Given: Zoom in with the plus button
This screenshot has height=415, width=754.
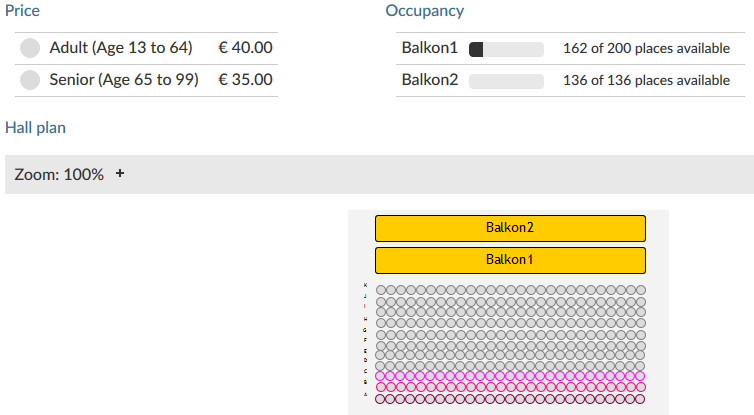Looking at the screenshot, I should (120, 174).
